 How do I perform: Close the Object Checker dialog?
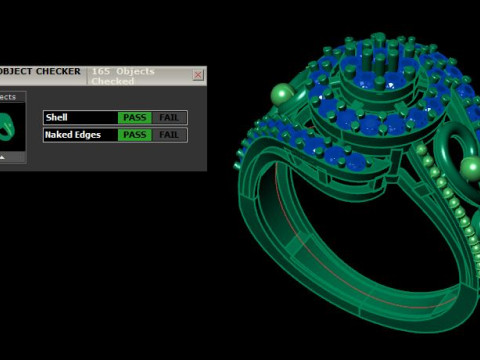click(x=198, y=75)
